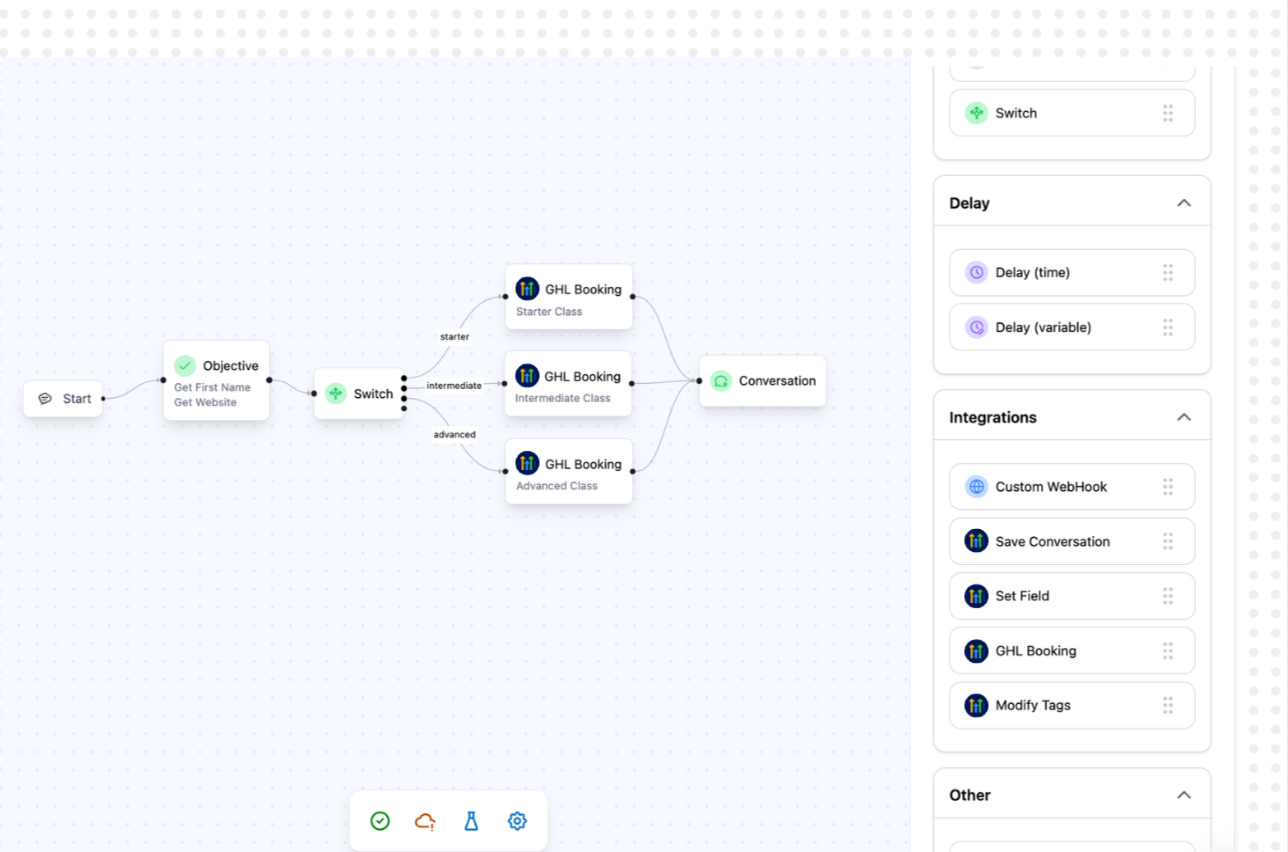1288x852 pixels.
Task: Click the Modify Tags GHL icon
Action: pos(976,705)
